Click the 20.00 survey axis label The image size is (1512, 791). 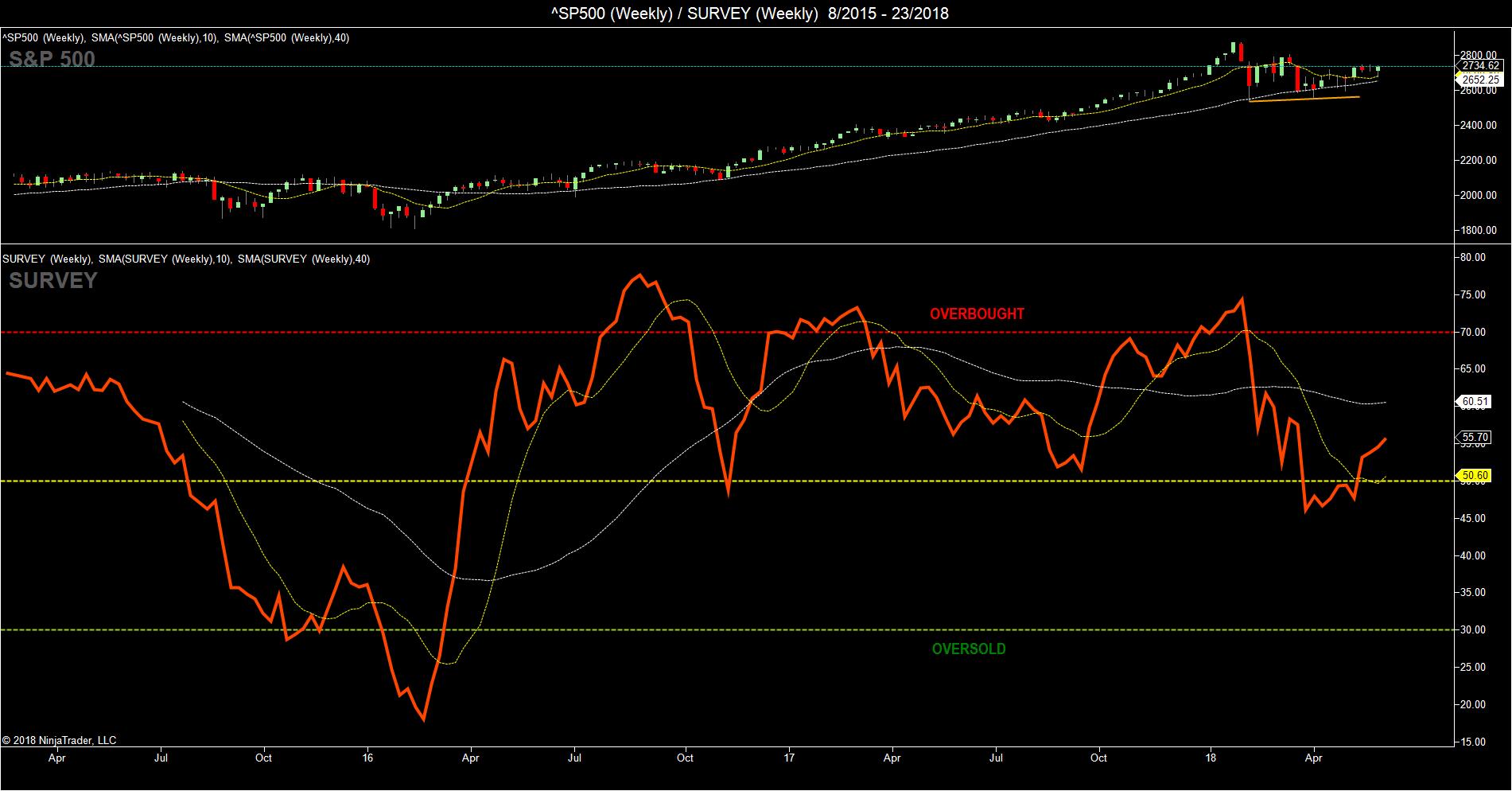(x=1473, y=704)
